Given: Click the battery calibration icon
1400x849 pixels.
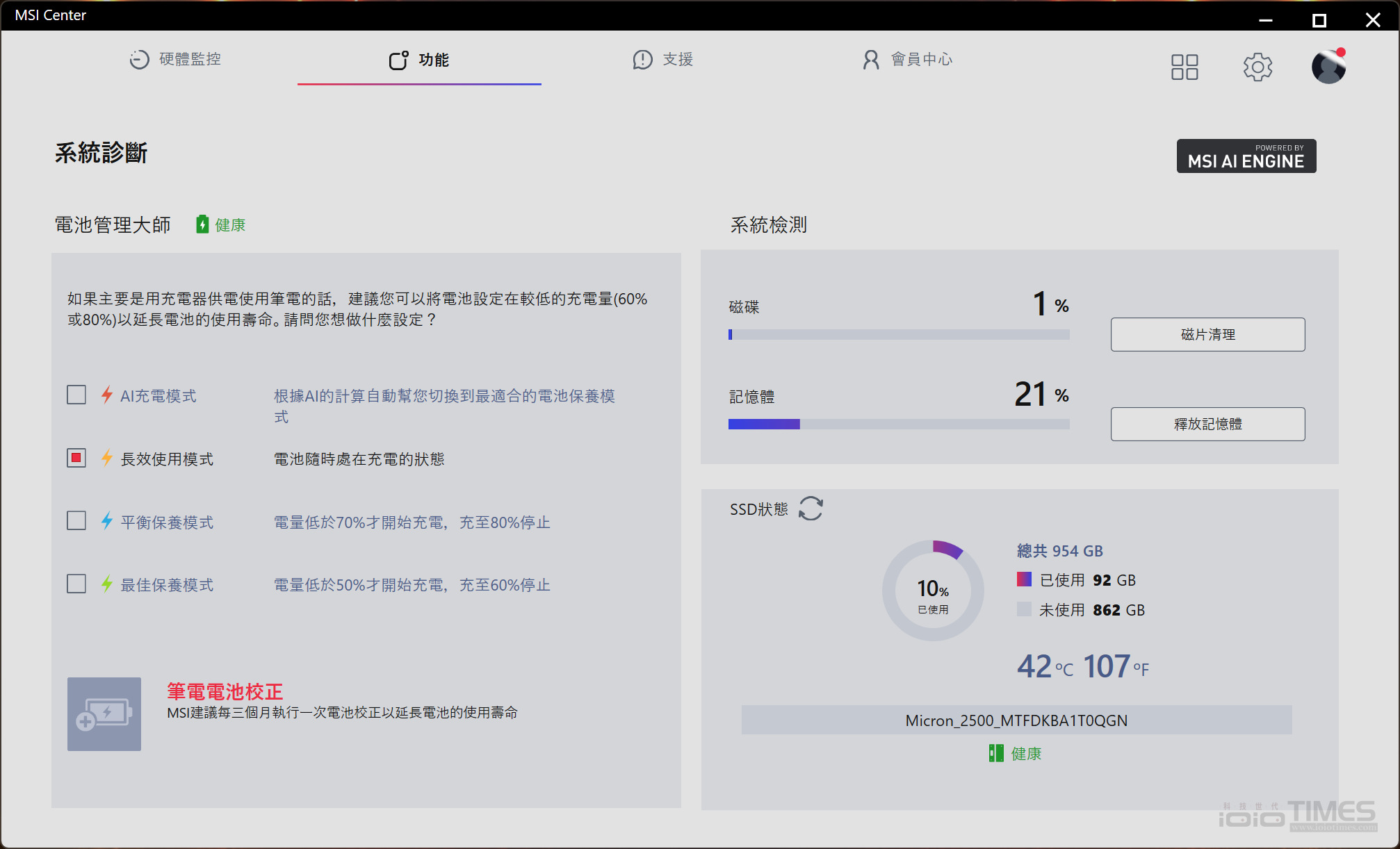Looking at the screenshot, I should click(x=104, y=714).
